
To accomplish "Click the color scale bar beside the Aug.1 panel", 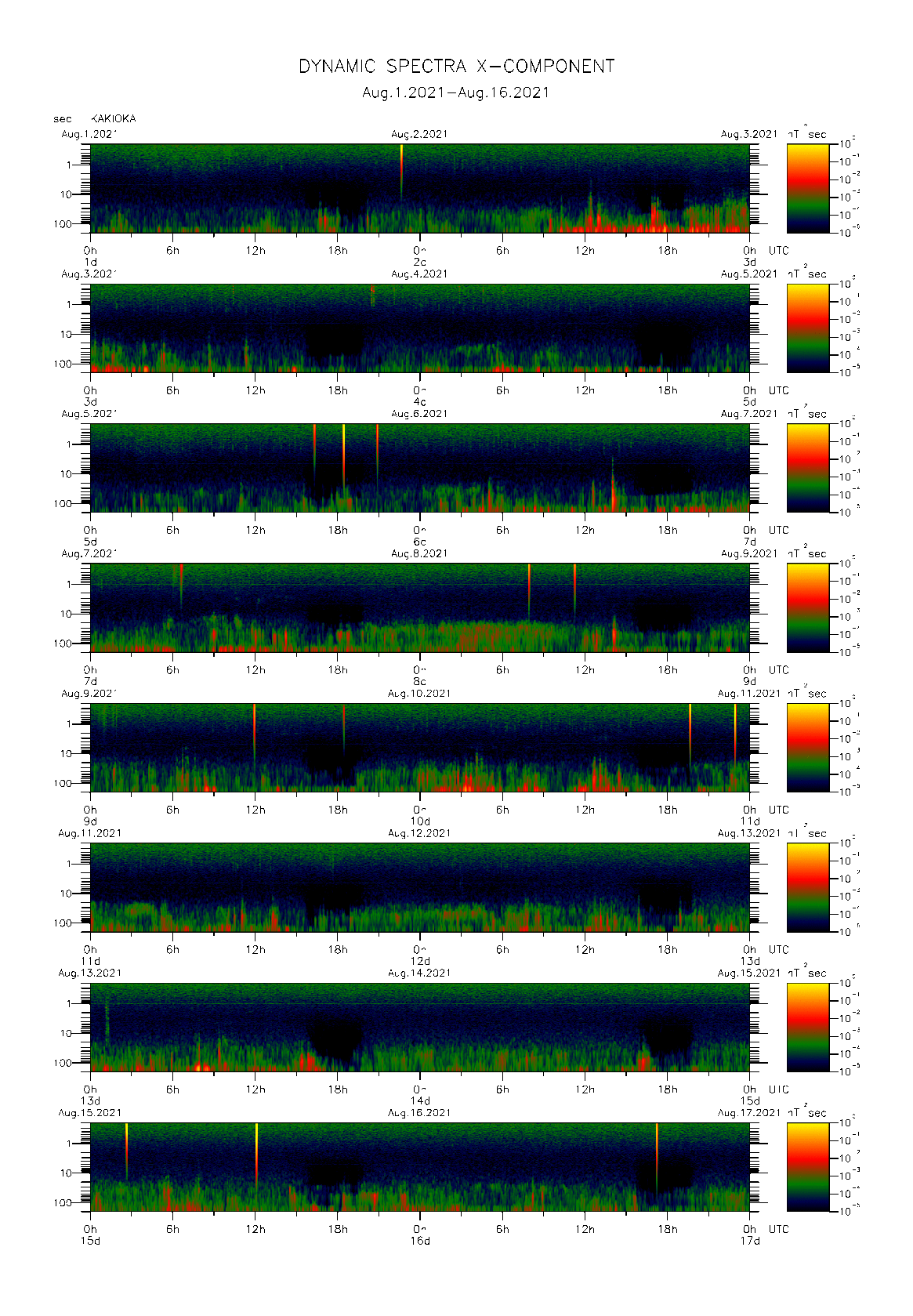I will [x=808, y=188].
